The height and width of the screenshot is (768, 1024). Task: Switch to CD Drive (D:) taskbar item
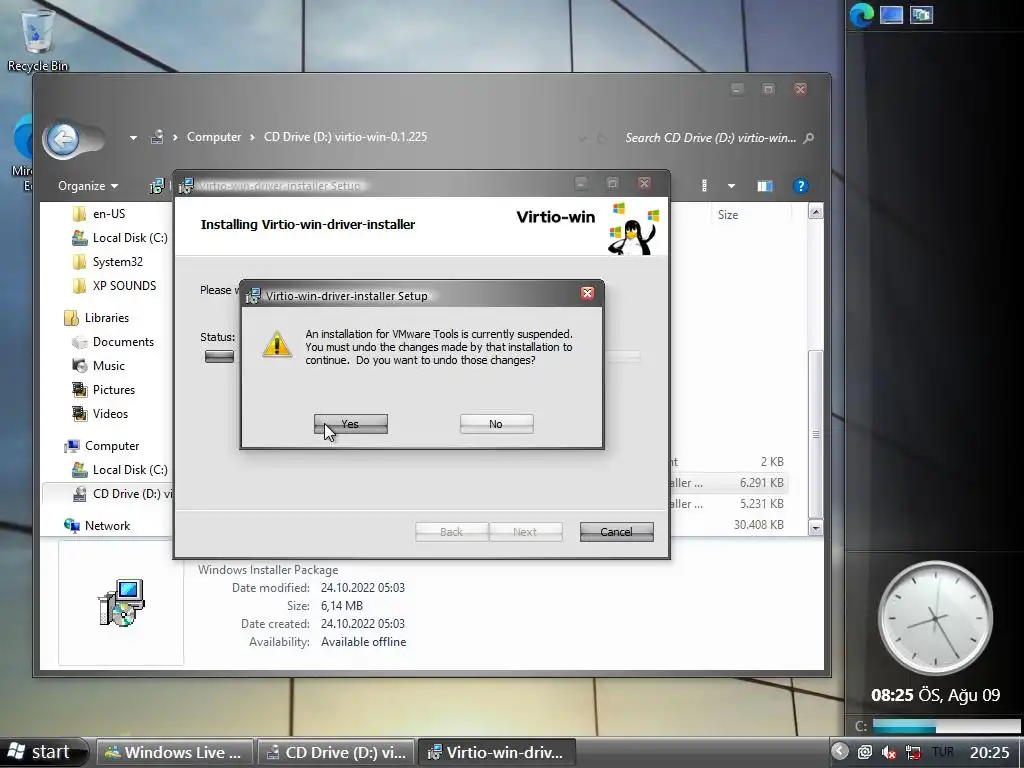[x=336, y=753]
